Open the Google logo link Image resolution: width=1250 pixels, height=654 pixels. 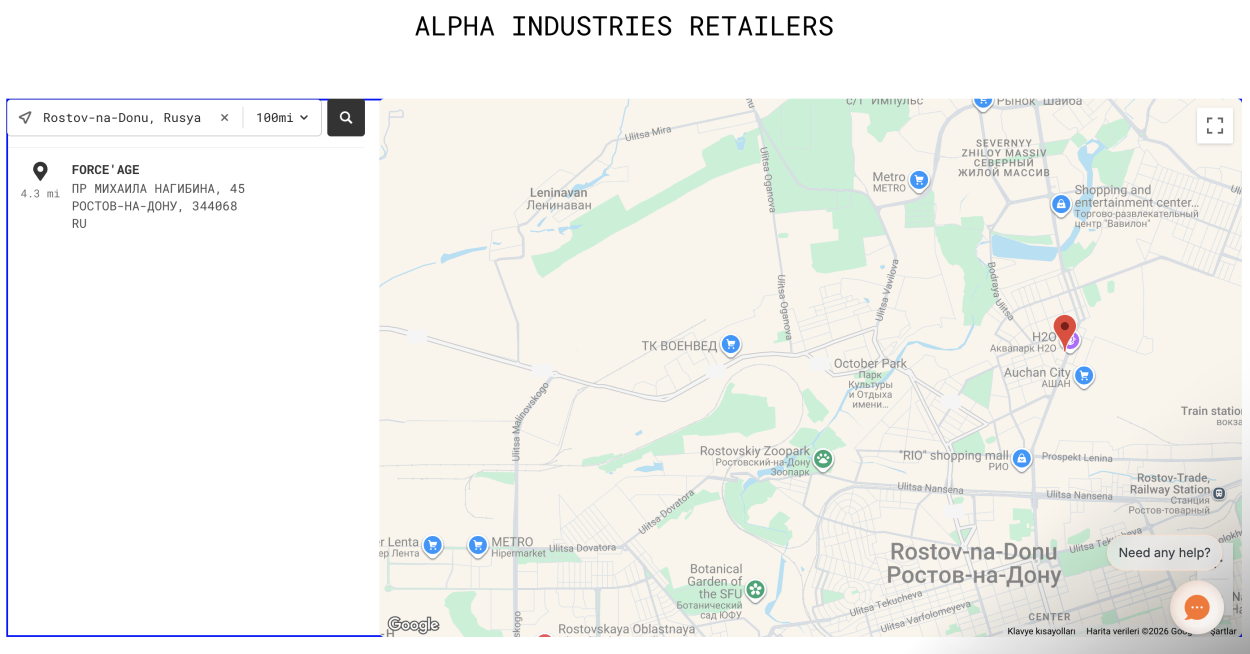pyautogui.click(x=414, y=625)
